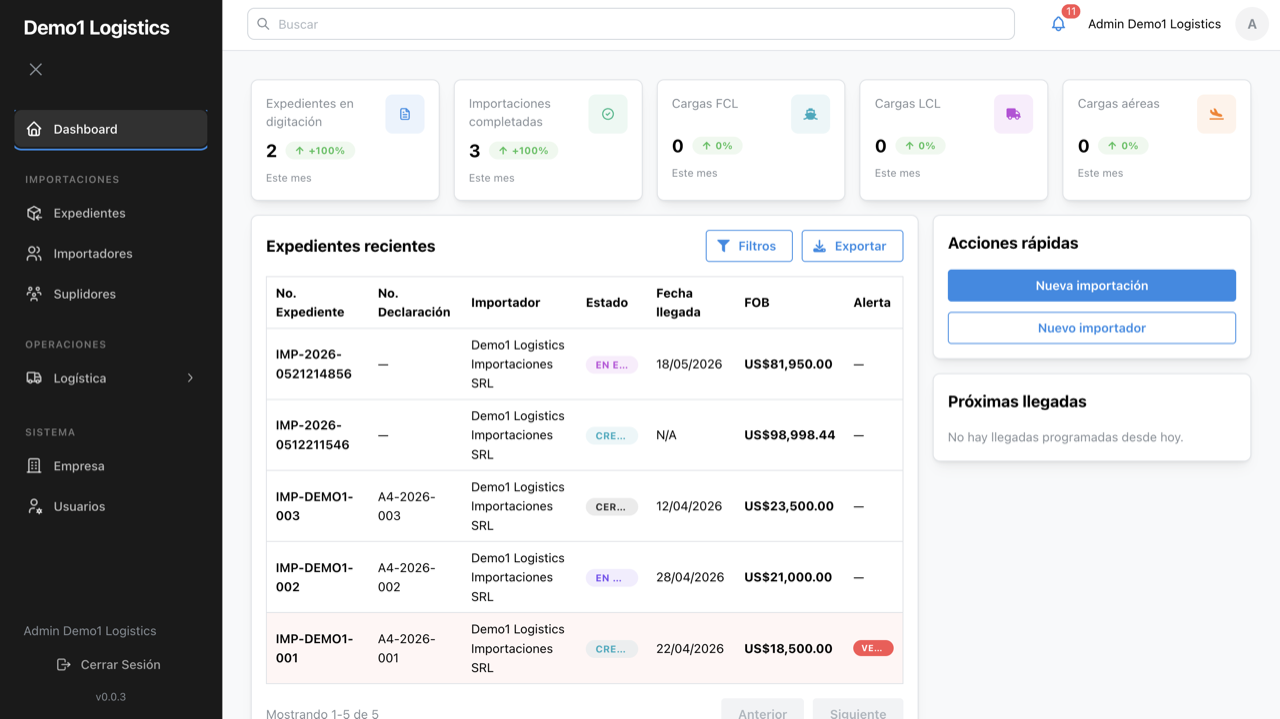Click declaration number A4-2026-002
This screenshot has height=719, width=1280.
406,577
